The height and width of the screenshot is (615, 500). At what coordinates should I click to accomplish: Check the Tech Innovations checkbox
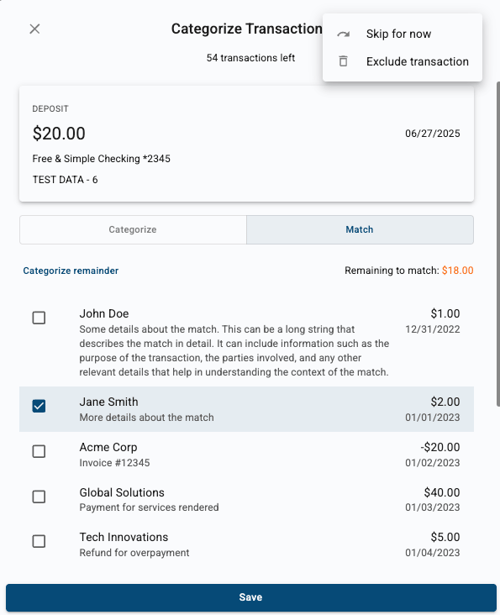coord(39,541)
